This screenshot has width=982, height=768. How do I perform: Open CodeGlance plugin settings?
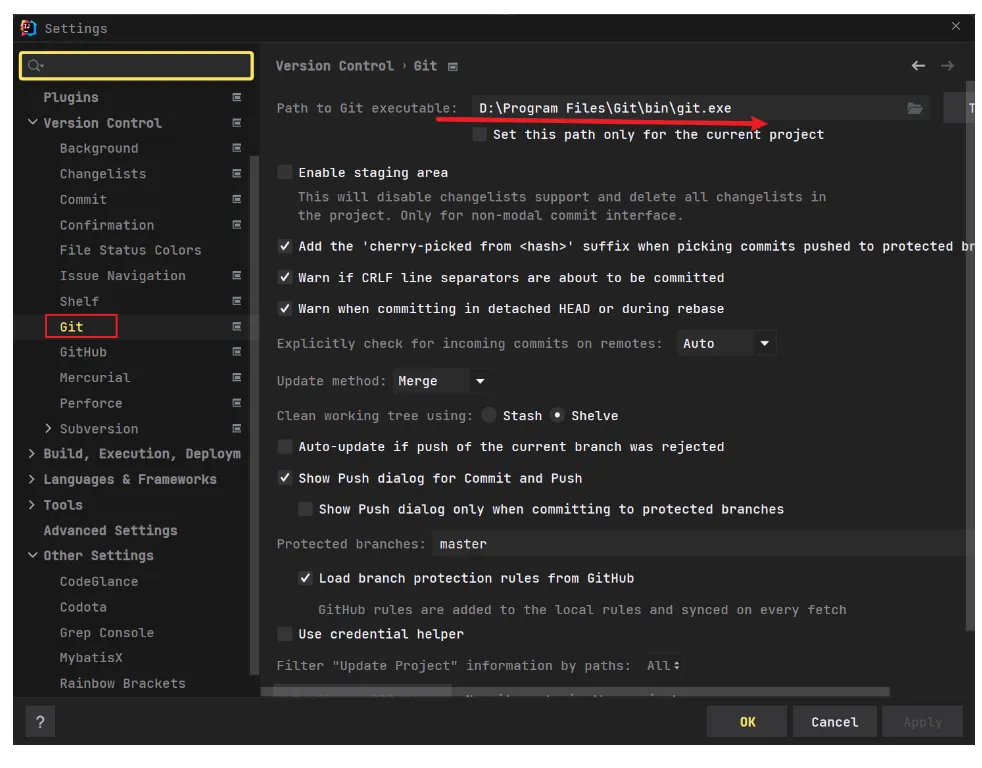tap(98, 581)
